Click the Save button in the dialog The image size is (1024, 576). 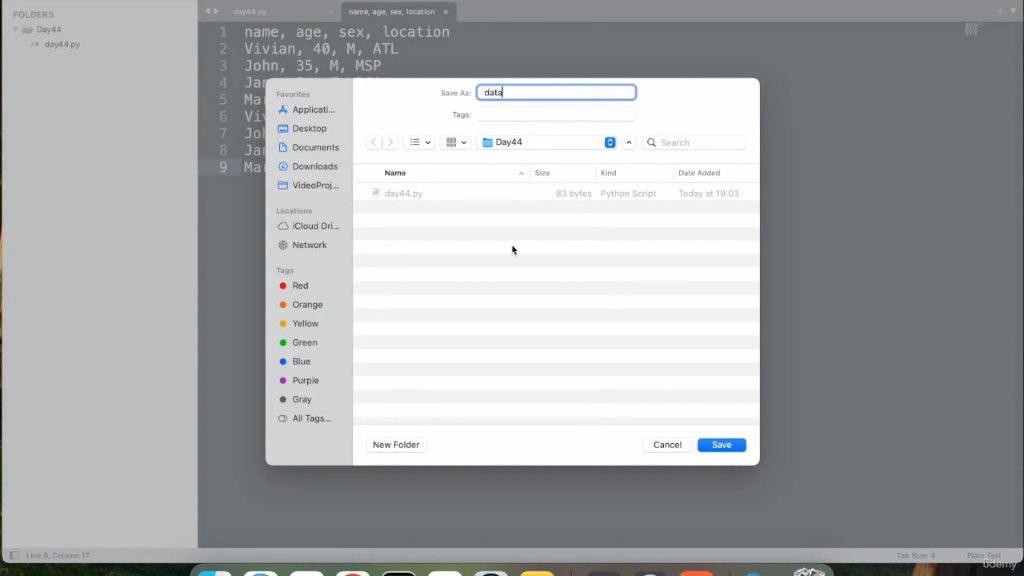tap(721, 445)
